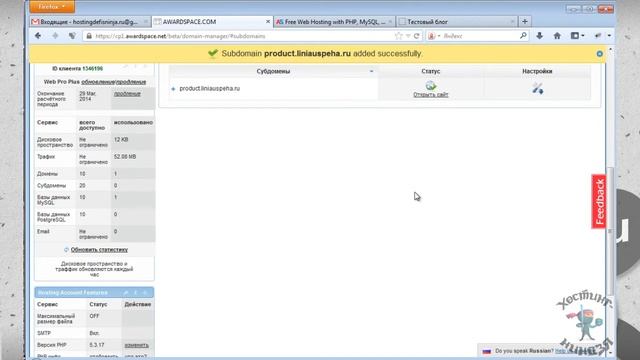Screen dimensions: 640x360
Task: Click the обновление plan link
Action: [x=98, y=82]
